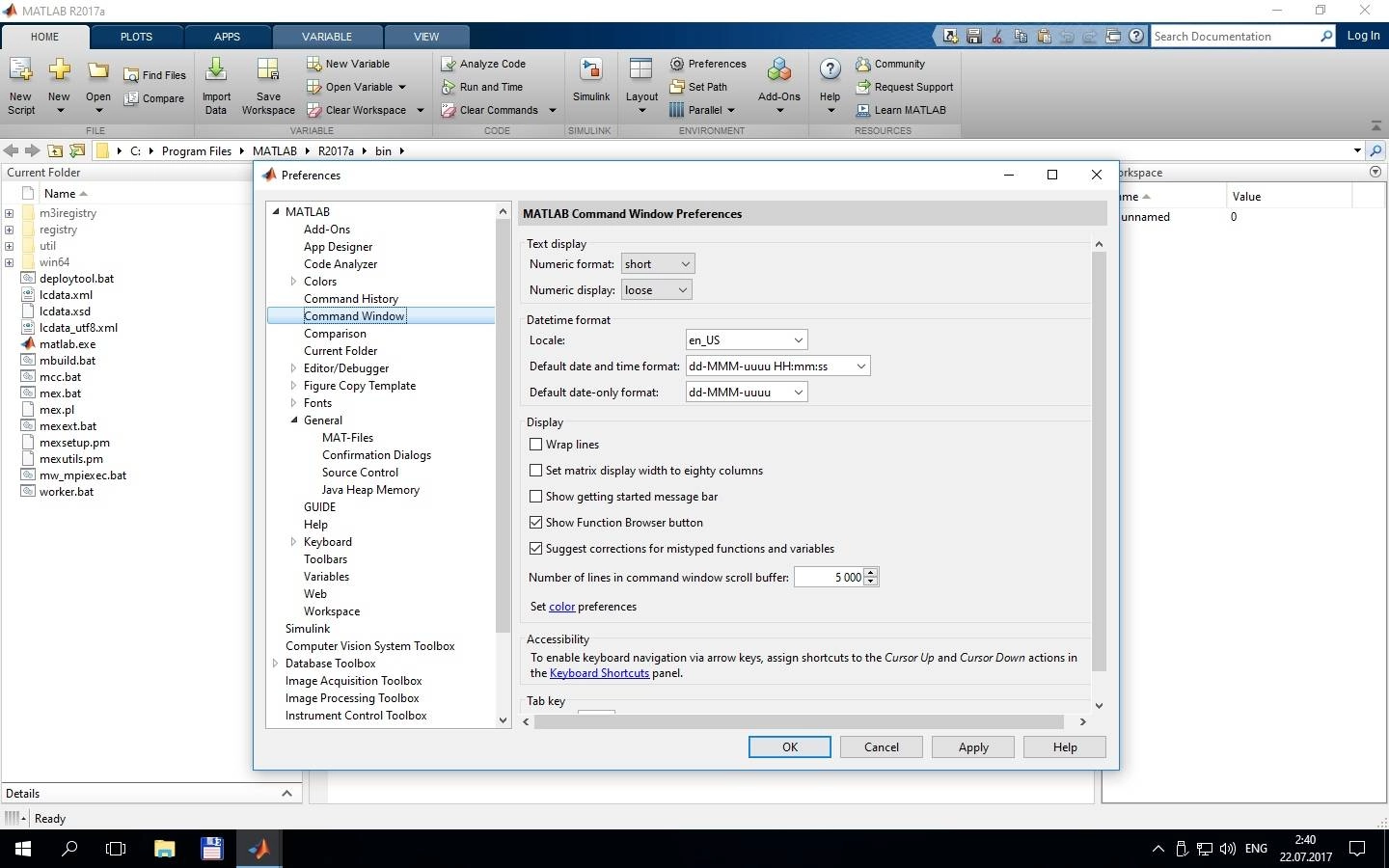Screen dimensions: 1389x868
Task: Uncheck Show Function Browser button
Action: pos(535,523)
